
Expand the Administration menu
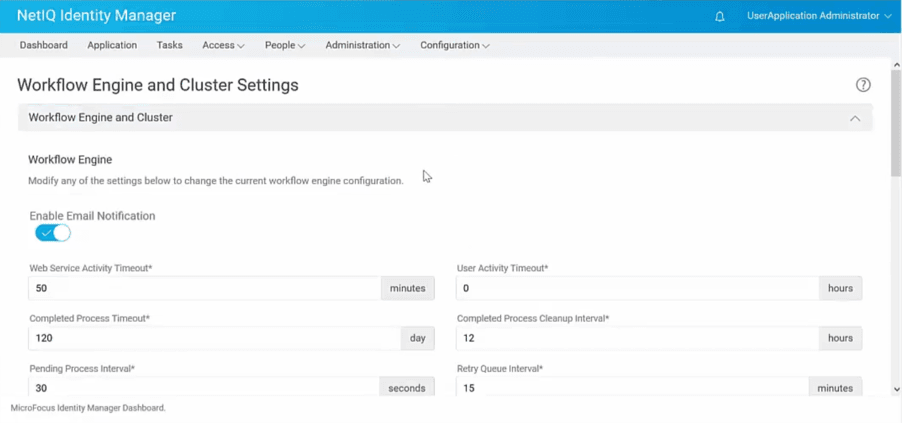362,45
